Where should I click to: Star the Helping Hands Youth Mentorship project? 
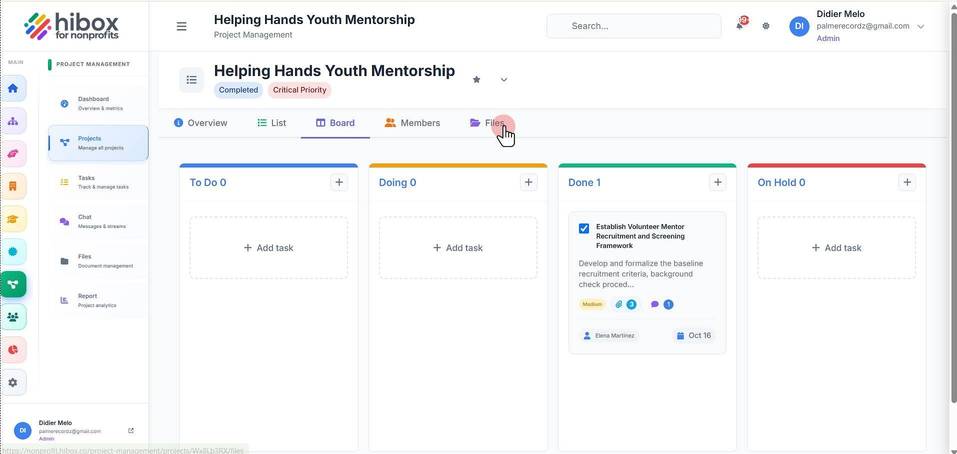pos(477,79)
